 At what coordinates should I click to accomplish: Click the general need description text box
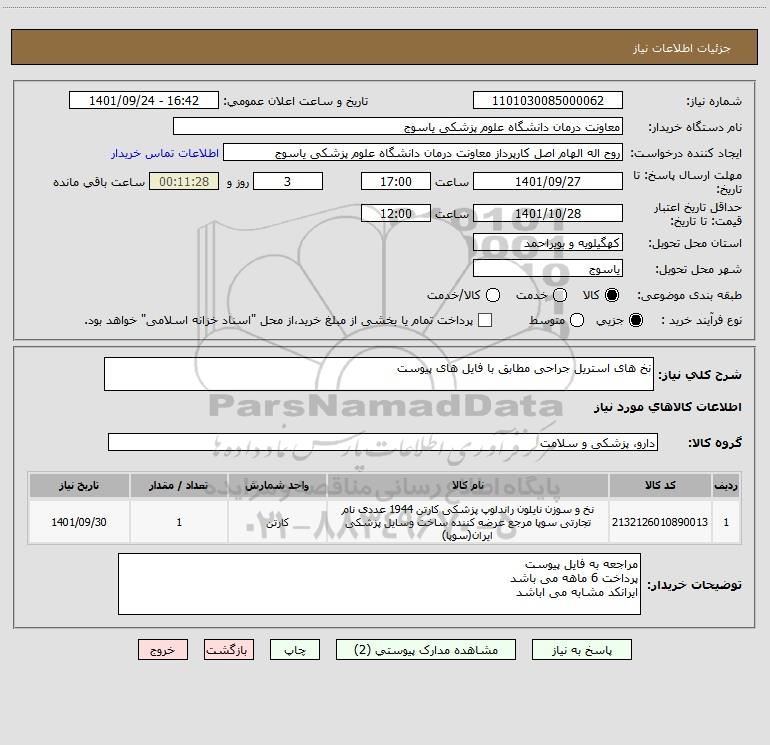click(x=379, y=374)
